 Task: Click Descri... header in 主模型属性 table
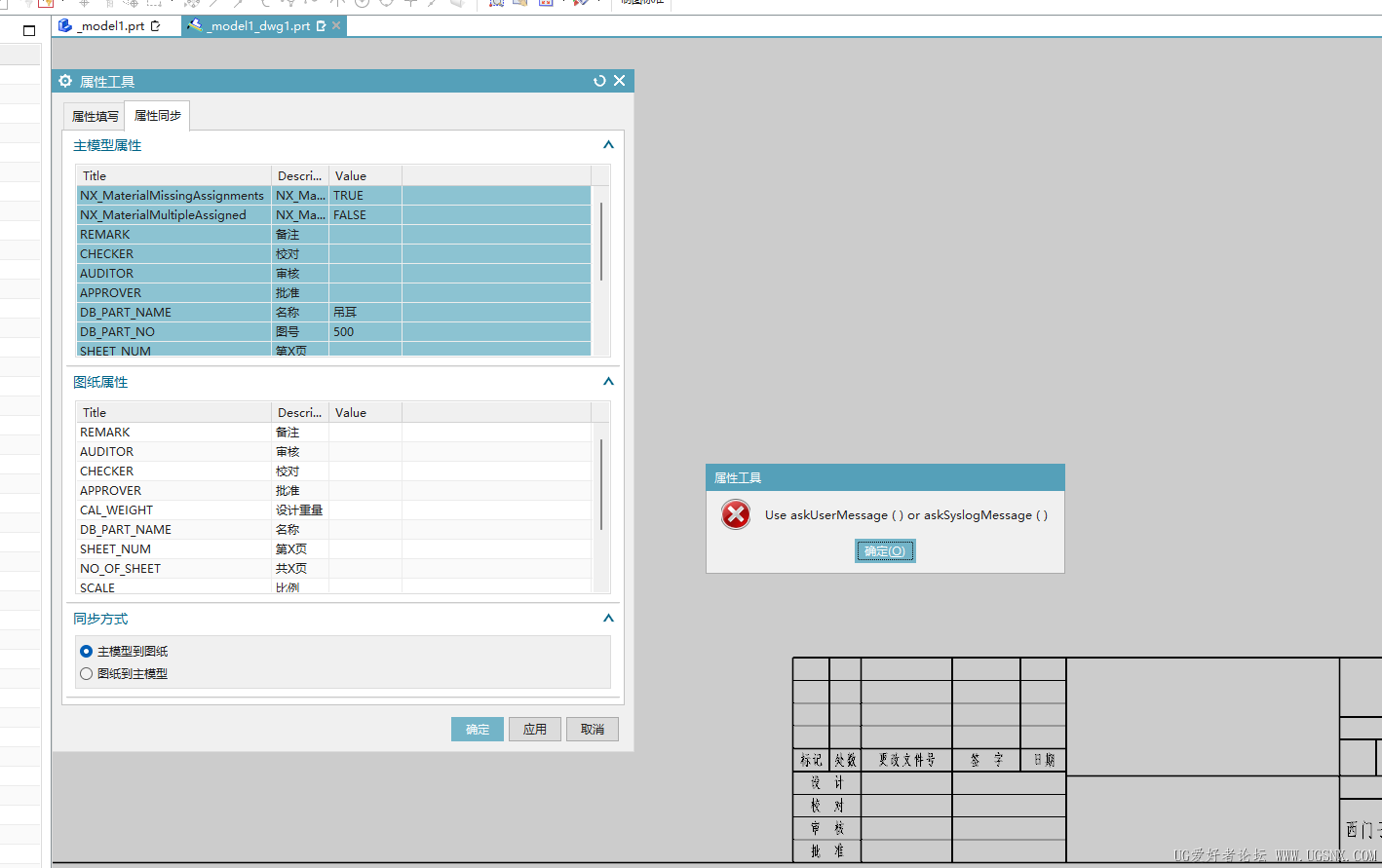[300, 175]
